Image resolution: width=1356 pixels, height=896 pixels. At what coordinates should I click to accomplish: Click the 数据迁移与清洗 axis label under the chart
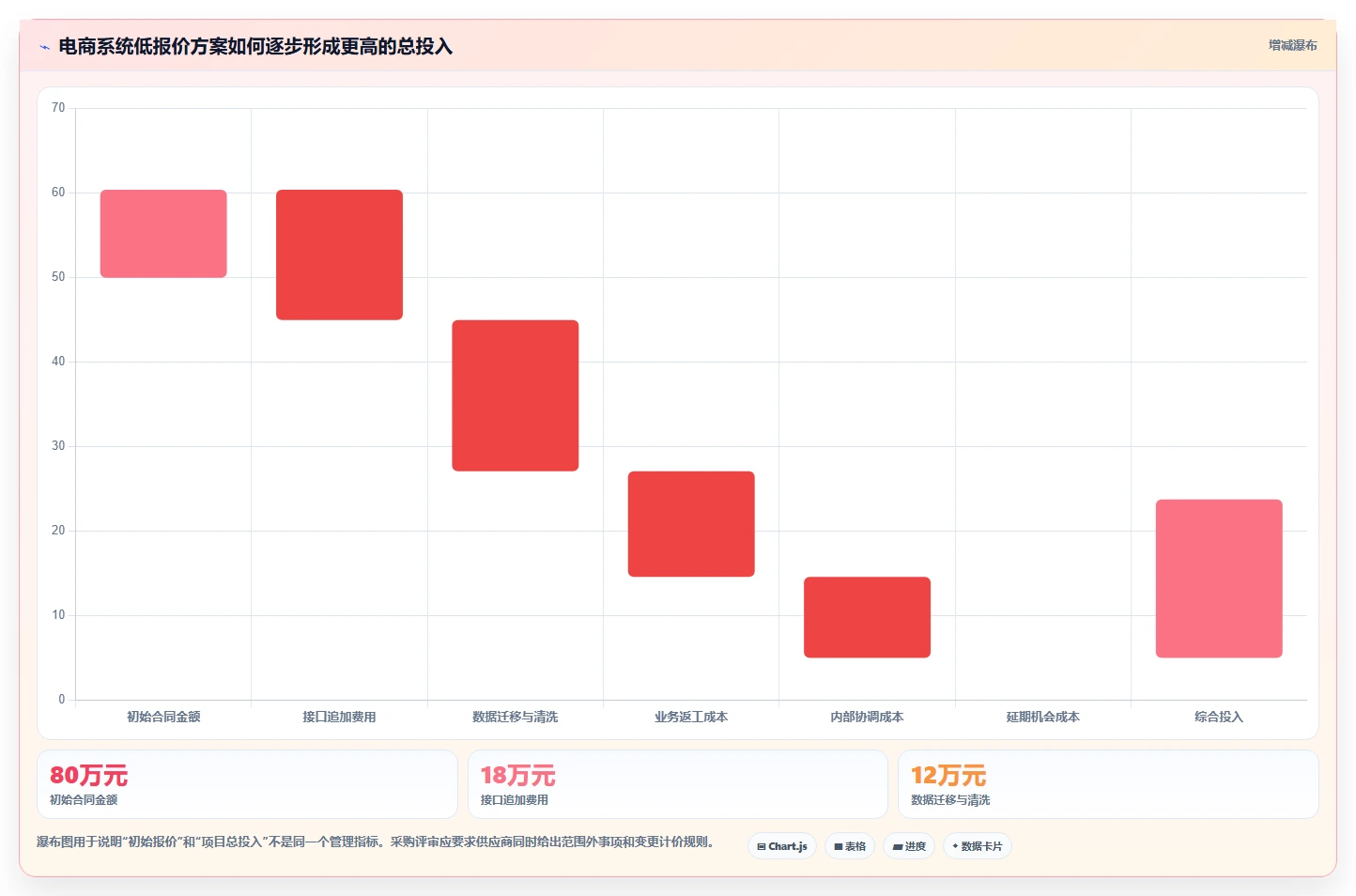[516, 717]
